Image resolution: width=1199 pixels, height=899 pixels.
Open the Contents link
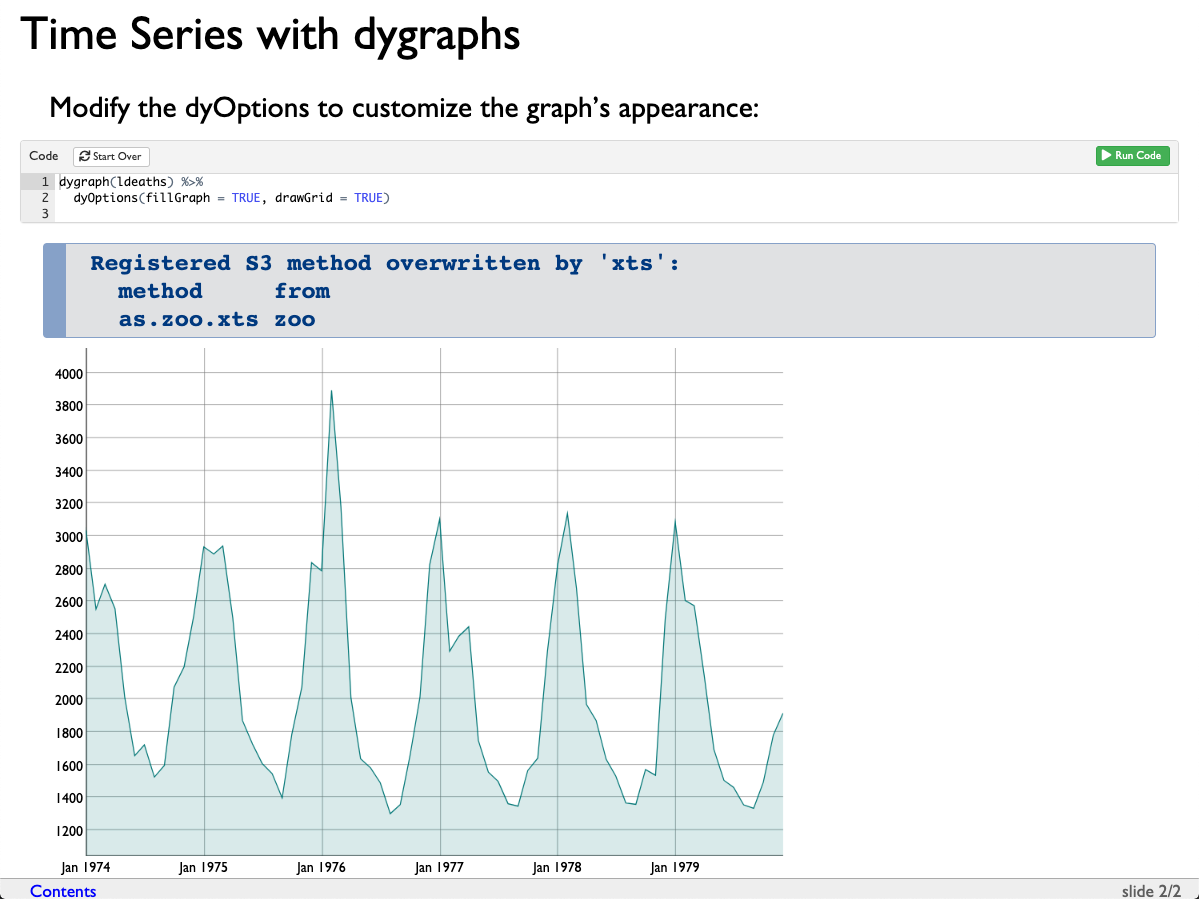tap(63, 891)
